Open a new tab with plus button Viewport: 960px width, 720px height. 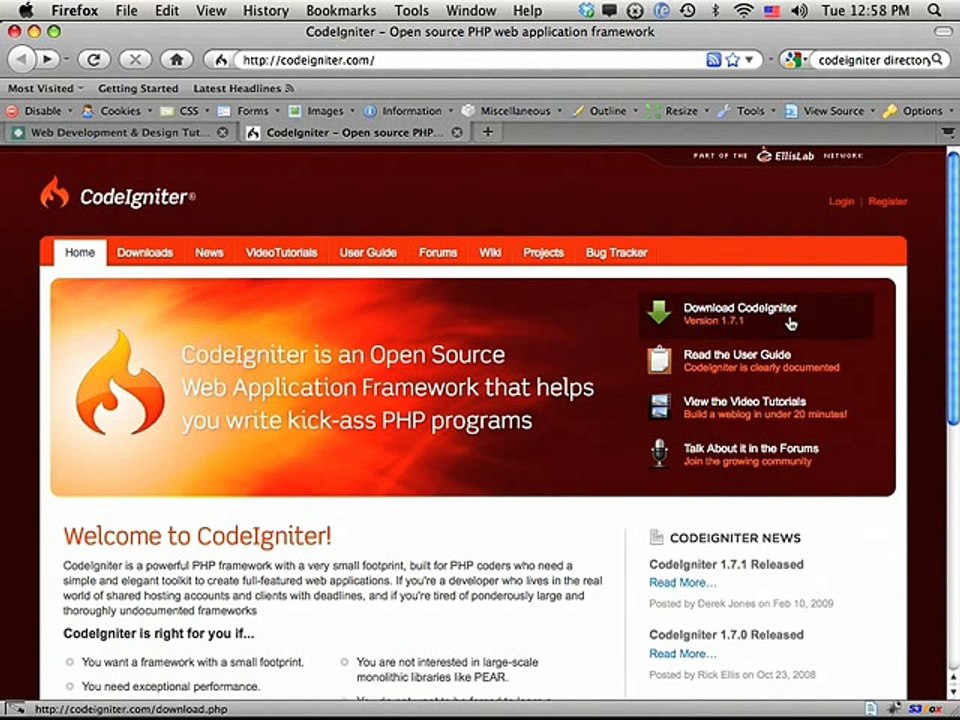tap(487, 132)
